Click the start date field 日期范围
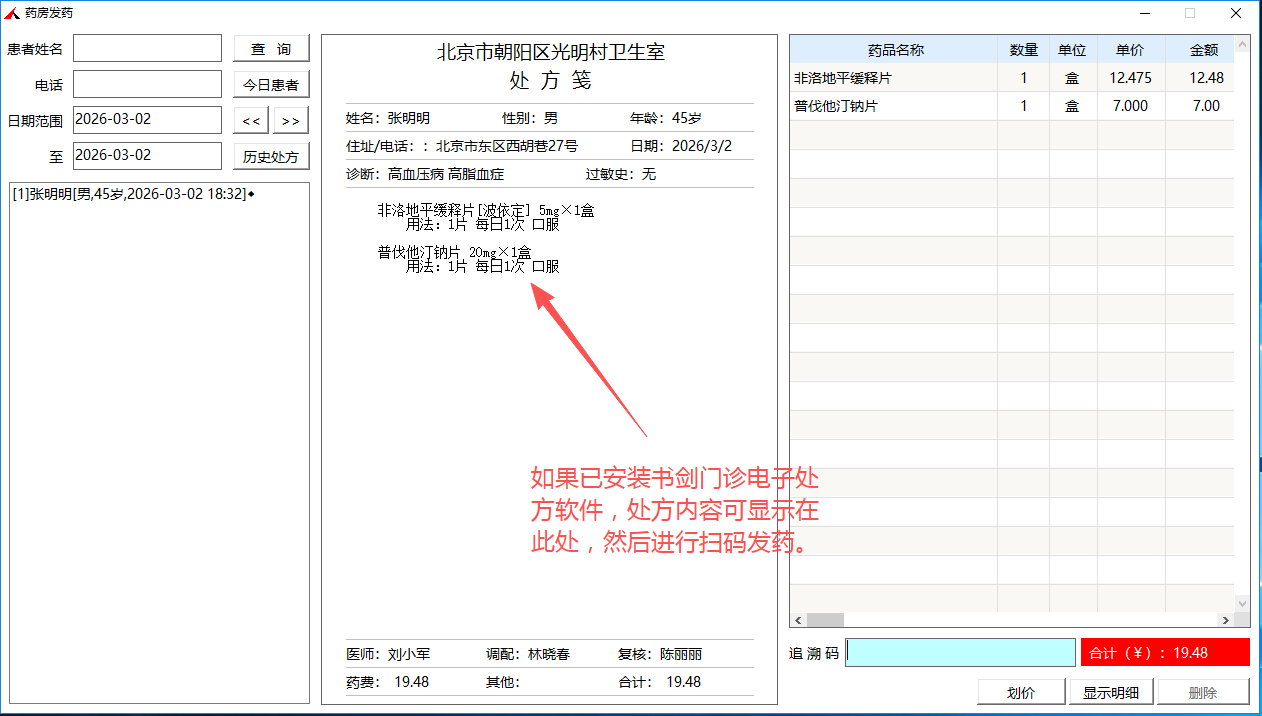 tap(147, 120)
